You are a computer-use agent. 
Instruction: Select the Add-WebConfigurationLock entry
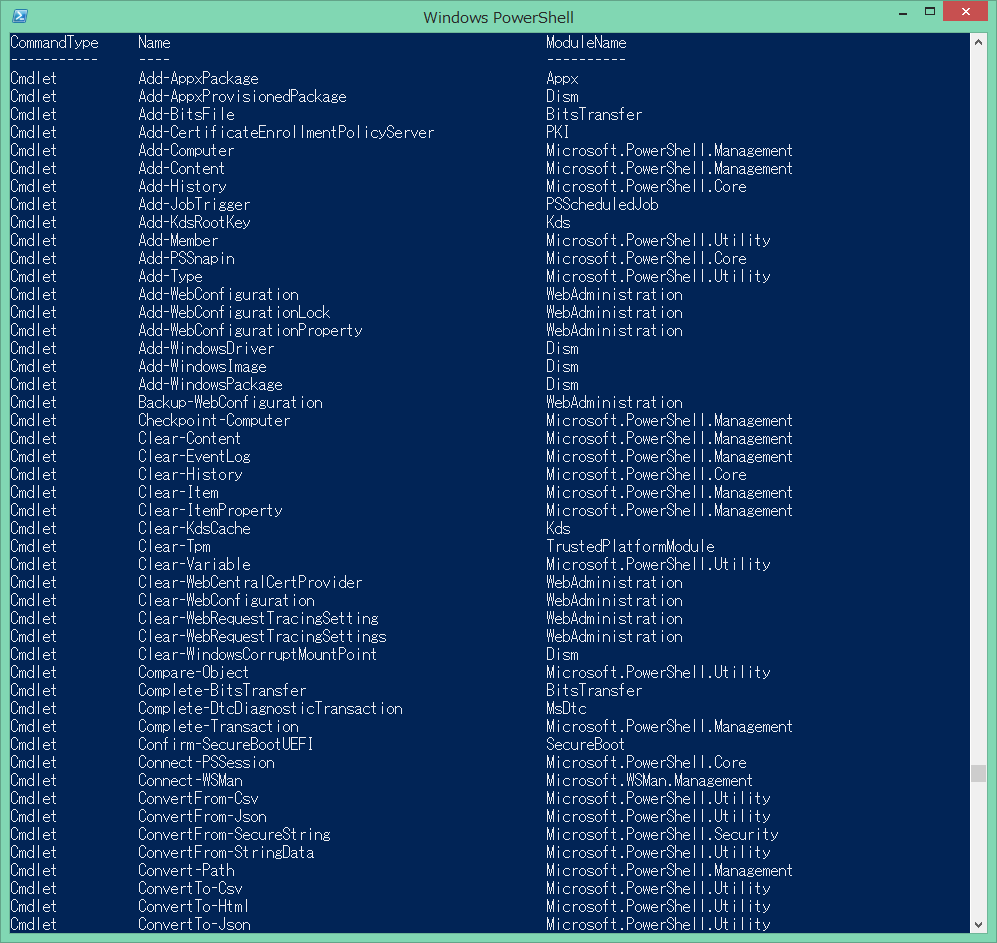click(x=235, y=313)
